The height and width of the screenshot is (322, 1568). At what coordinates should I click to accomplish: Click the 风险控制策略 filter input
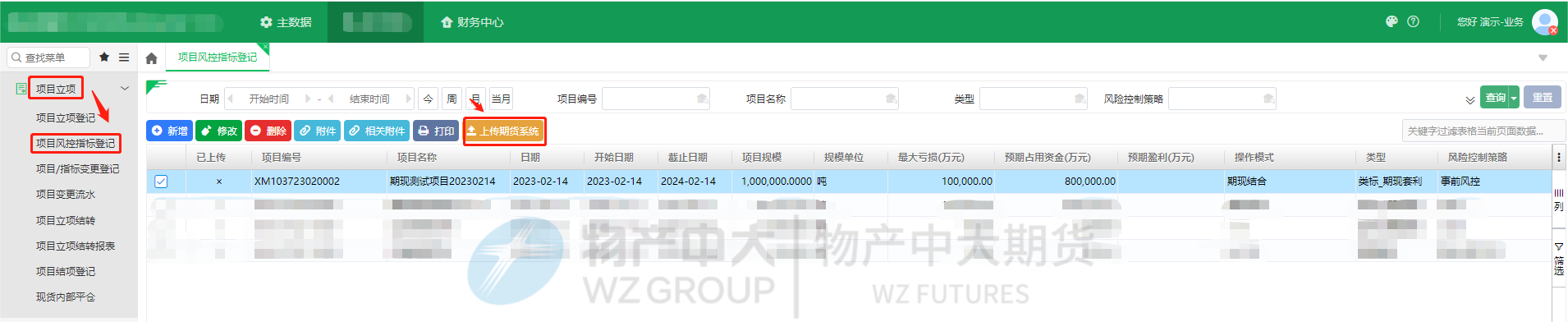pyautogui.click(x=1222, y=99)
